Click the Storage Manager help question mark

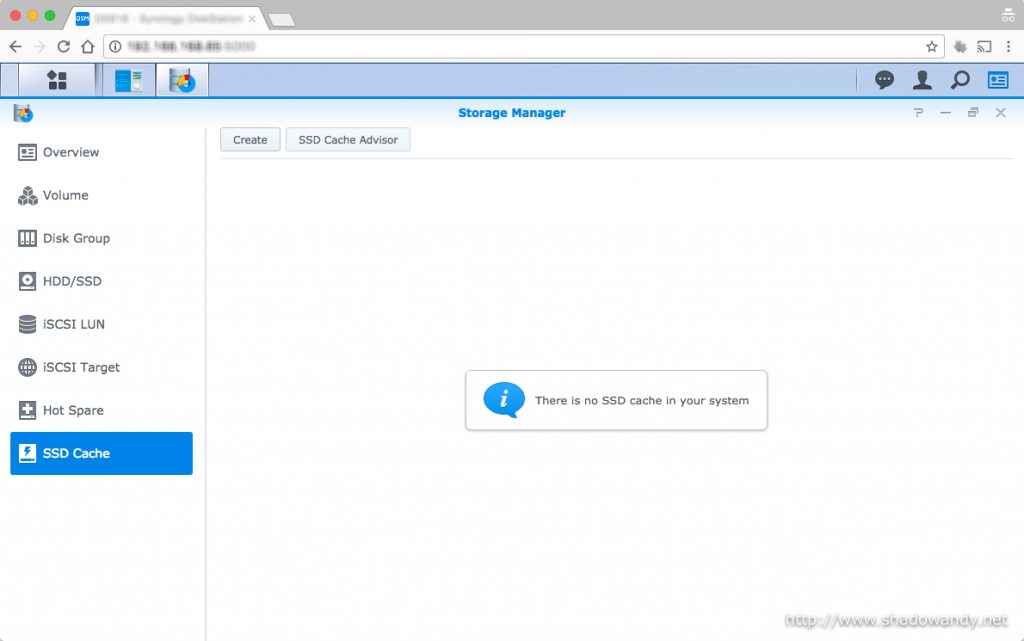(x=918, y=113)
